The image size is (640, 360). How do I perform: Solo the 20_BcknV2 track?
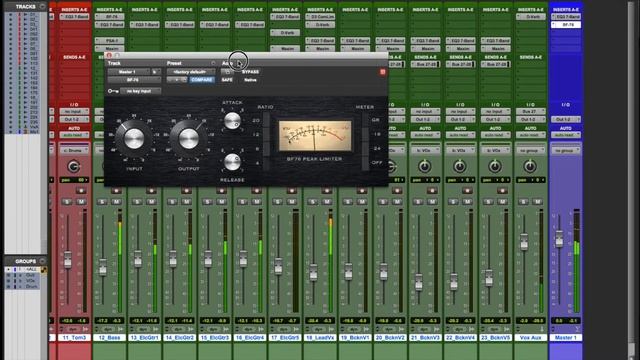(383, 202)
